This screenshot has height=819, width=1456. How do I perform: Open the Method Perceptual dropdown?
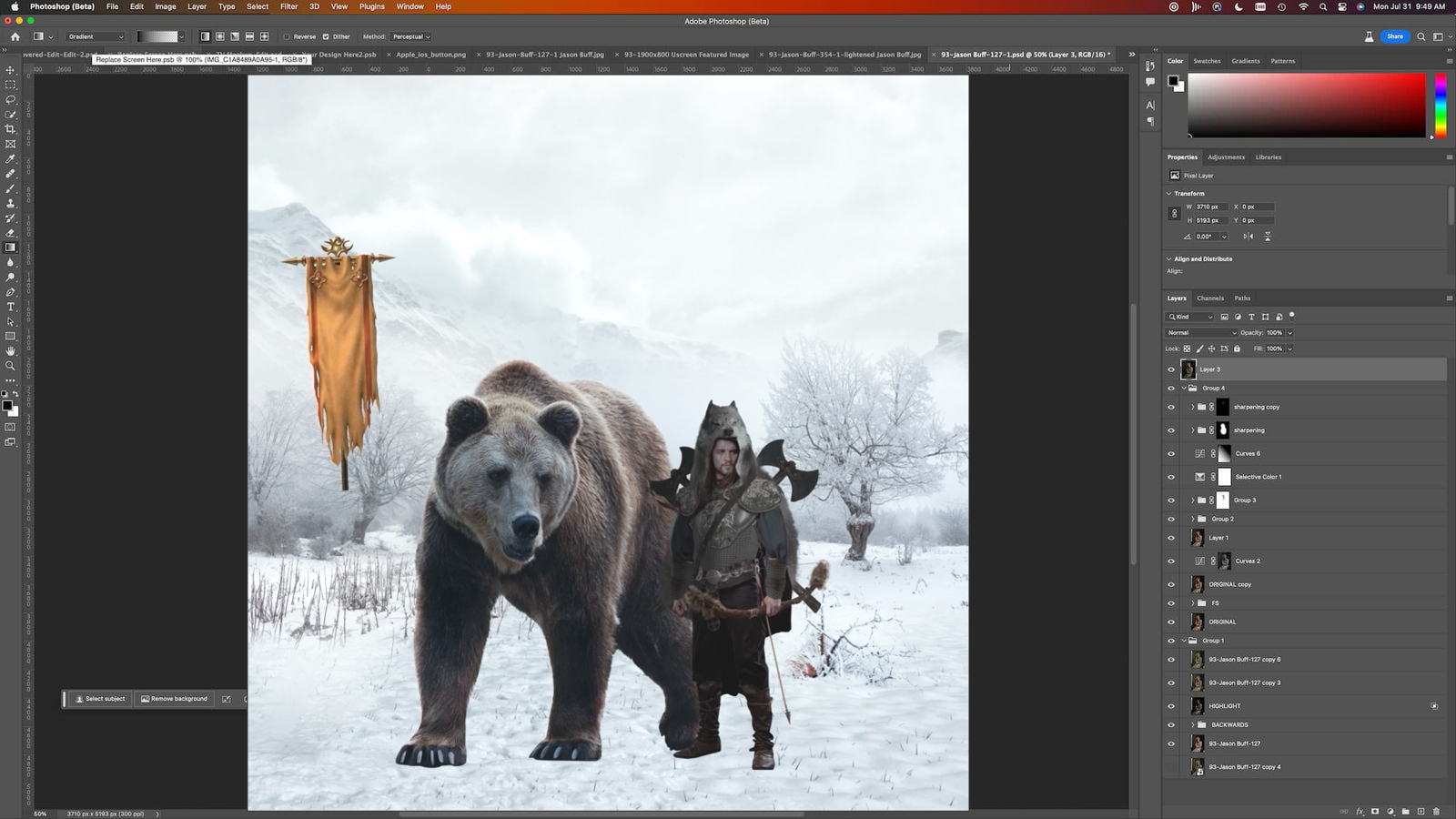[410, 37]
